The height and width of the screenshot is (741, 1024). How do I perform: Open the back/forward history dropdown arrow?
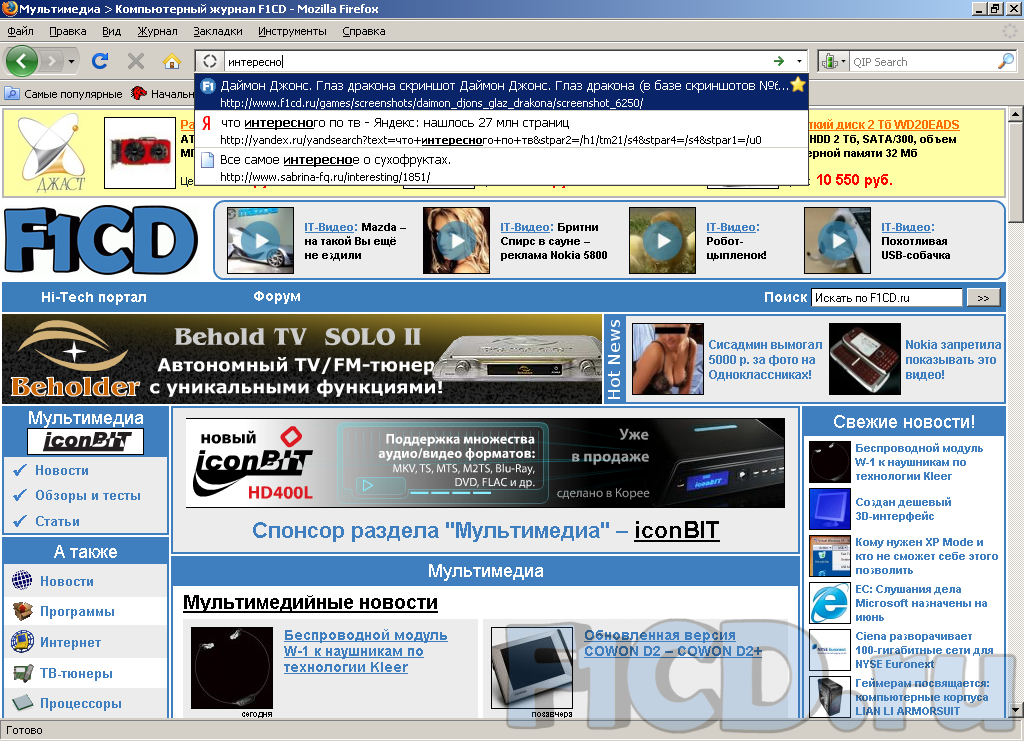pos(71,62)
